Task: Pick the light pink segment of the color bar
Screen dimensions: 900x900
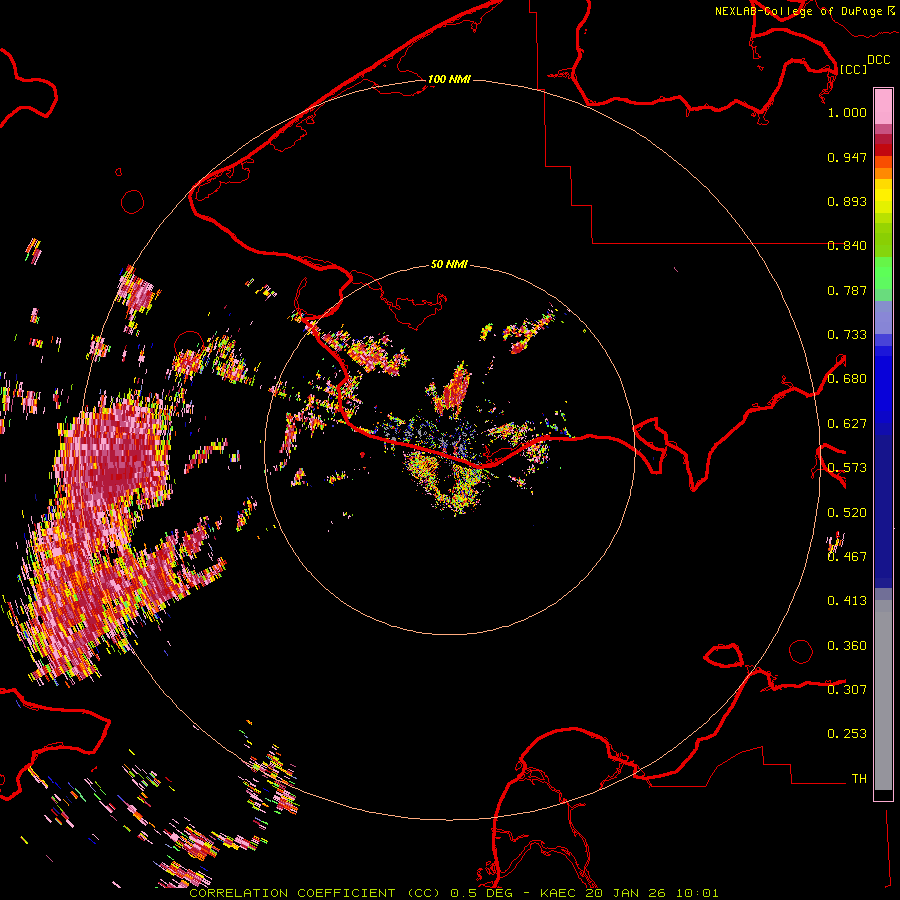Action: pos(883,107)
